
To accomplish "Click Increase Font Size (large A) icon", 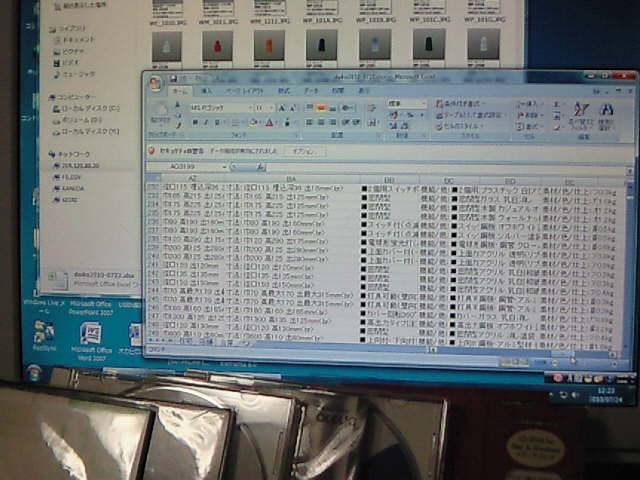I will (282, 108).
